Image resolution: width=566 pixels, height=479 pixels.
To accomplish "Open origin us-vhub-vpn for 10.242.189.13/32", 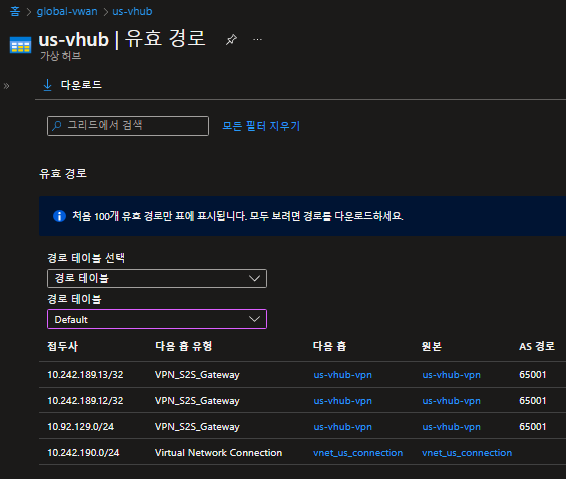I will coord(452,375).
